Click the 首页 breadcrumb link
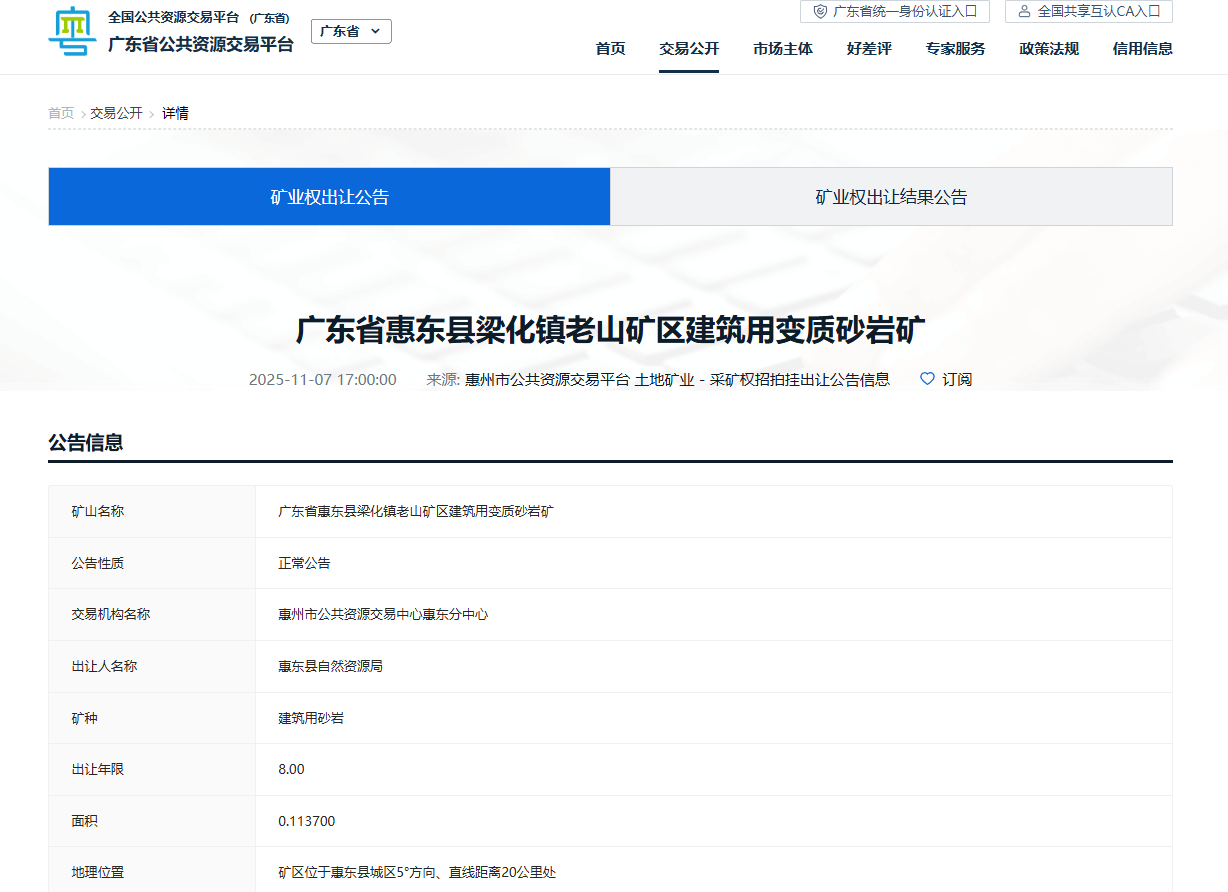The height and width of the screenshot is (892, 1228). 61,113
